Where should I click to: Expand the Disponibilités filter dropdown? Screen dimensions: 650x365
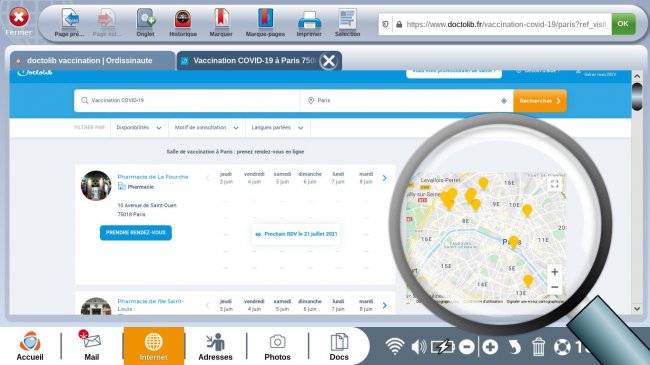[139, 128]
